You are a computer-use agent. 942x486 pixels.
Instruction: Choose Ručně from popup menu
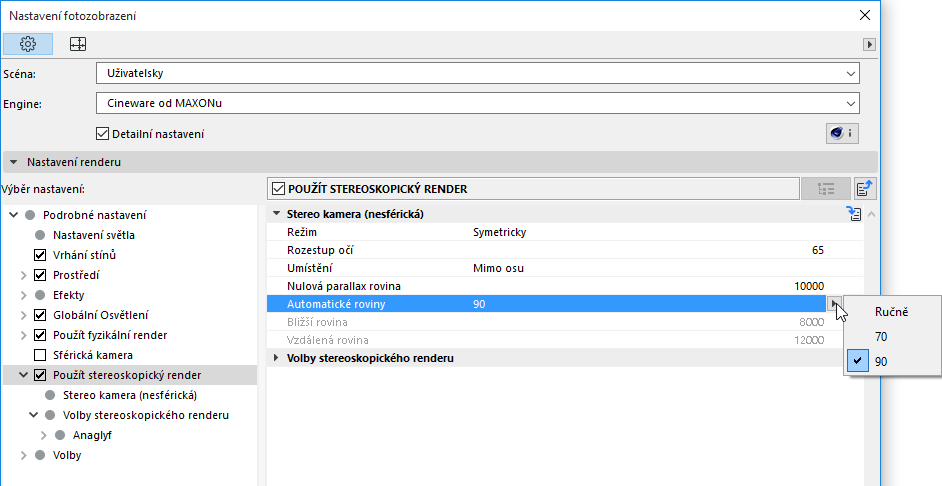pos(893,312)
